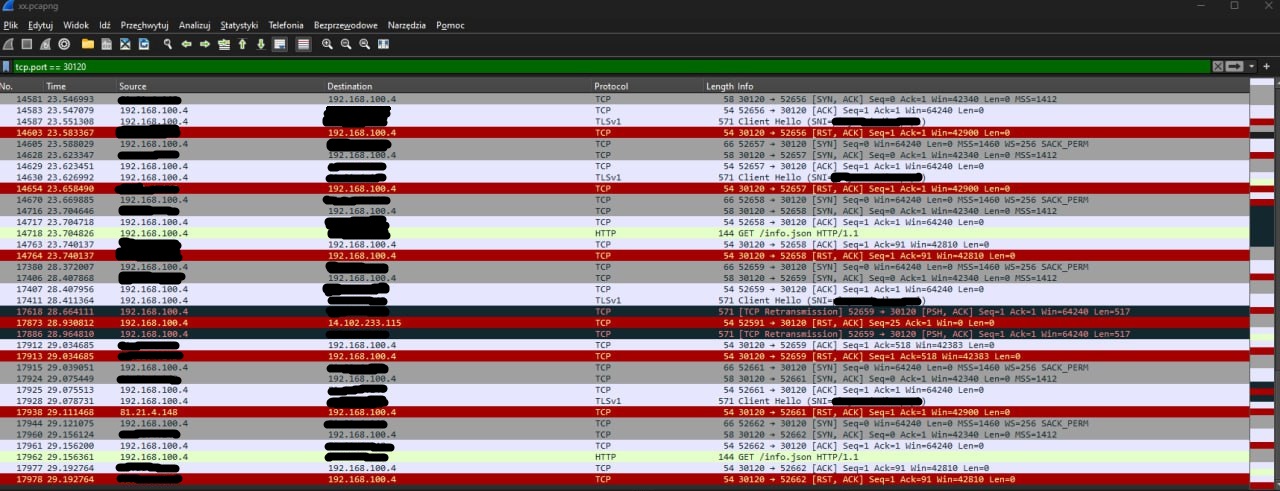This screenshot has width=1280, height=491.
Task: Click the zoom in magnifier icon
Action: coord(327,44)
